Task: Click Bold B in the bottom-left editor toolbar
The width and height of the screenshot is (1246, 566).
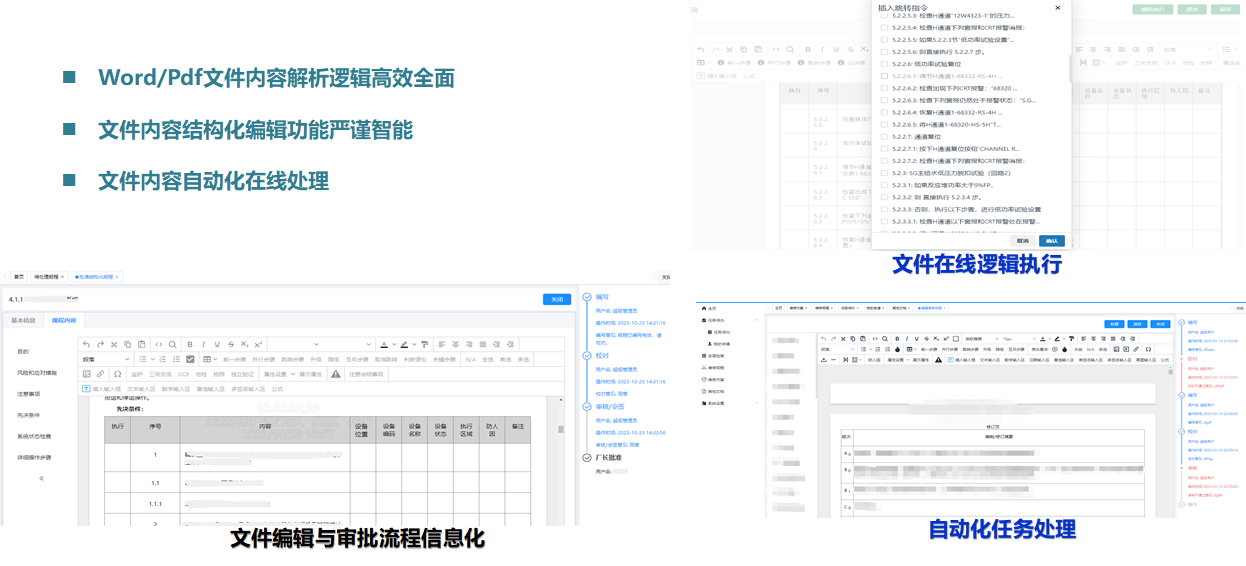Action: coord(190,345)
